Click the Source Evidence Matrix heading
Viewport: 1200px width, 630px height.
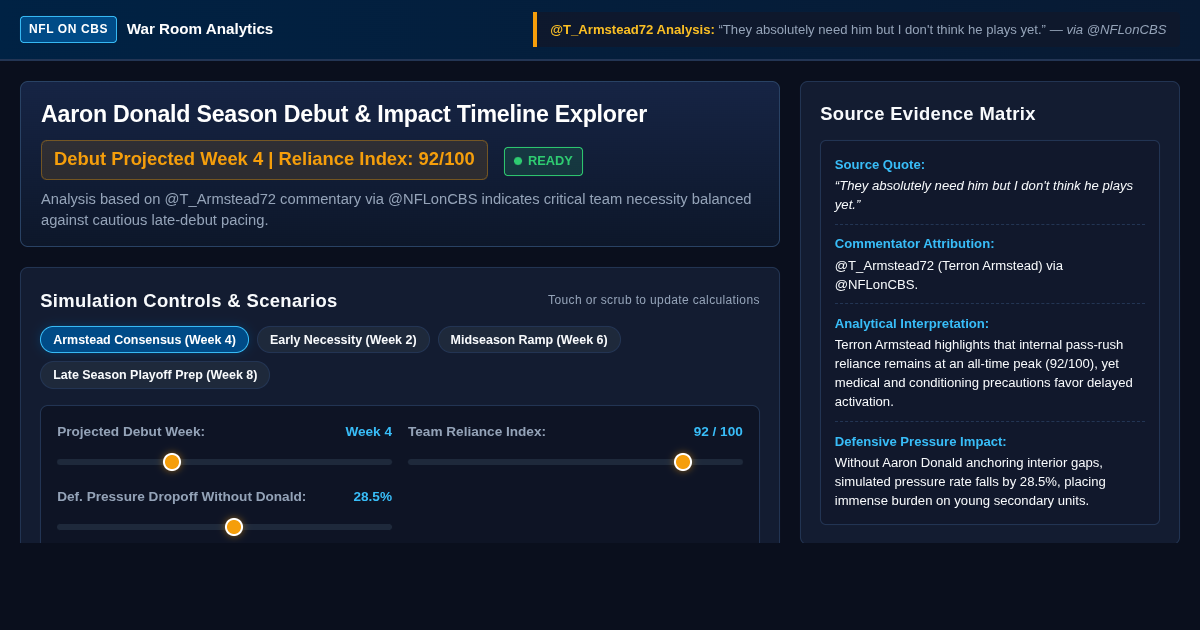pos(928,114)
